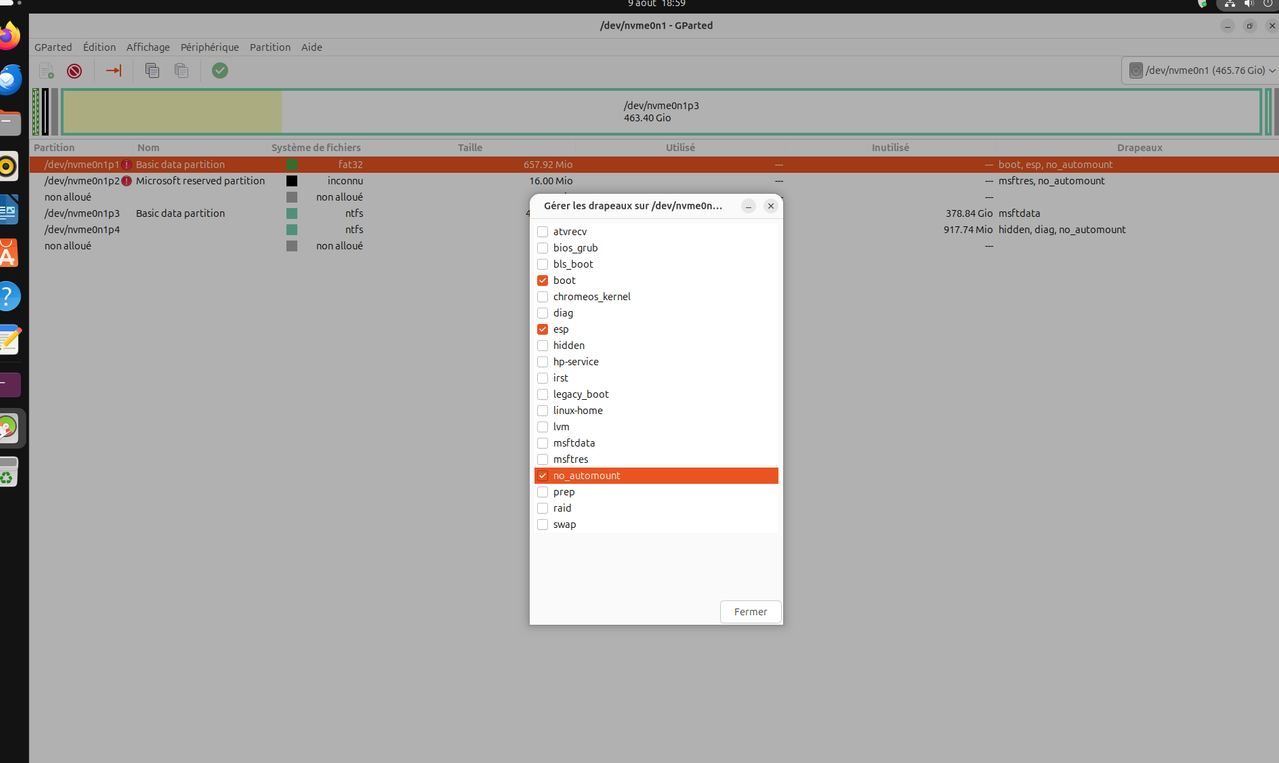
Task: Open the Affichage menu
Action: [148, 47]
